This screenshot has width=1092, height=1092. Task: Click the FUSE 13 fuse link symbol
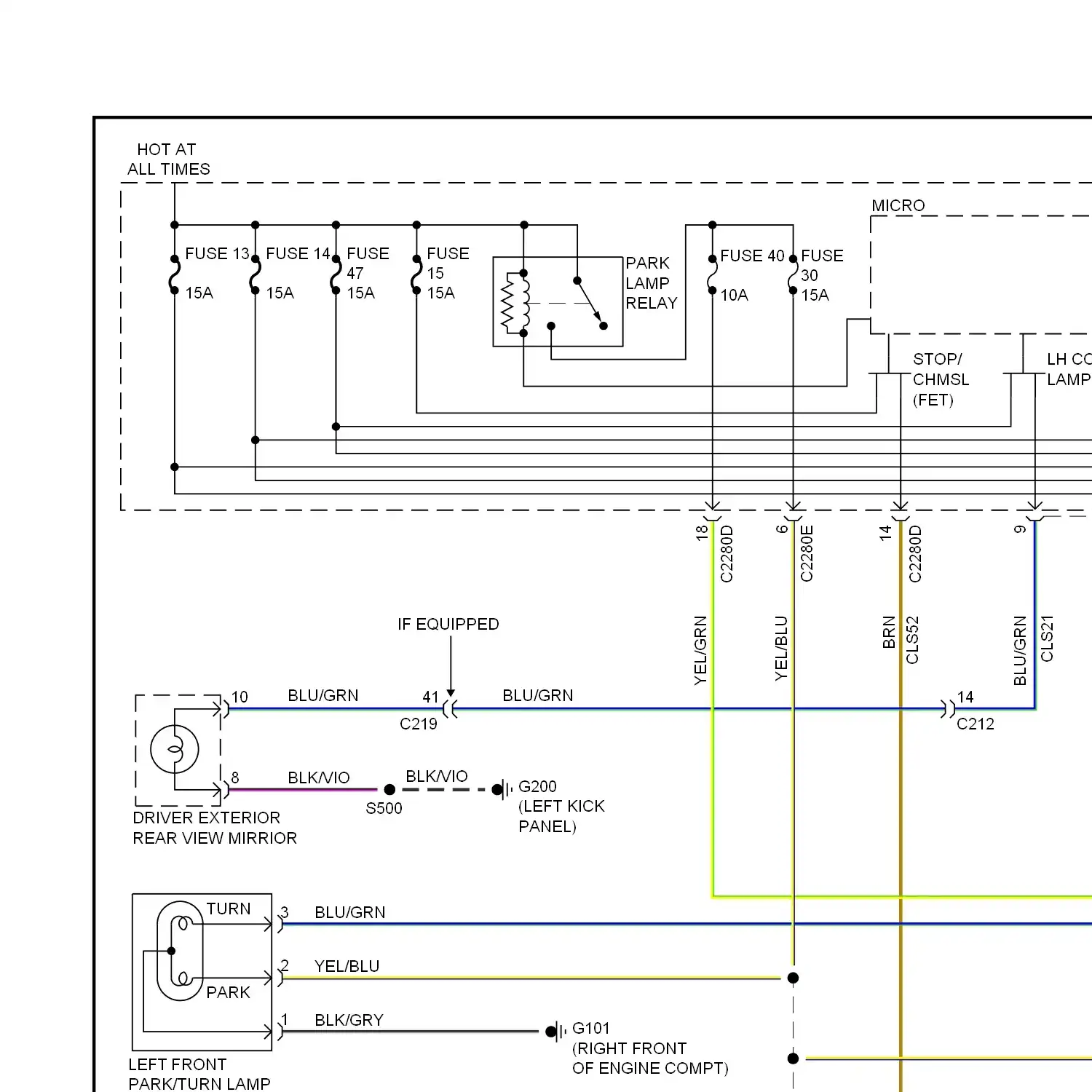pyautogui.click(x=175, y=274)
